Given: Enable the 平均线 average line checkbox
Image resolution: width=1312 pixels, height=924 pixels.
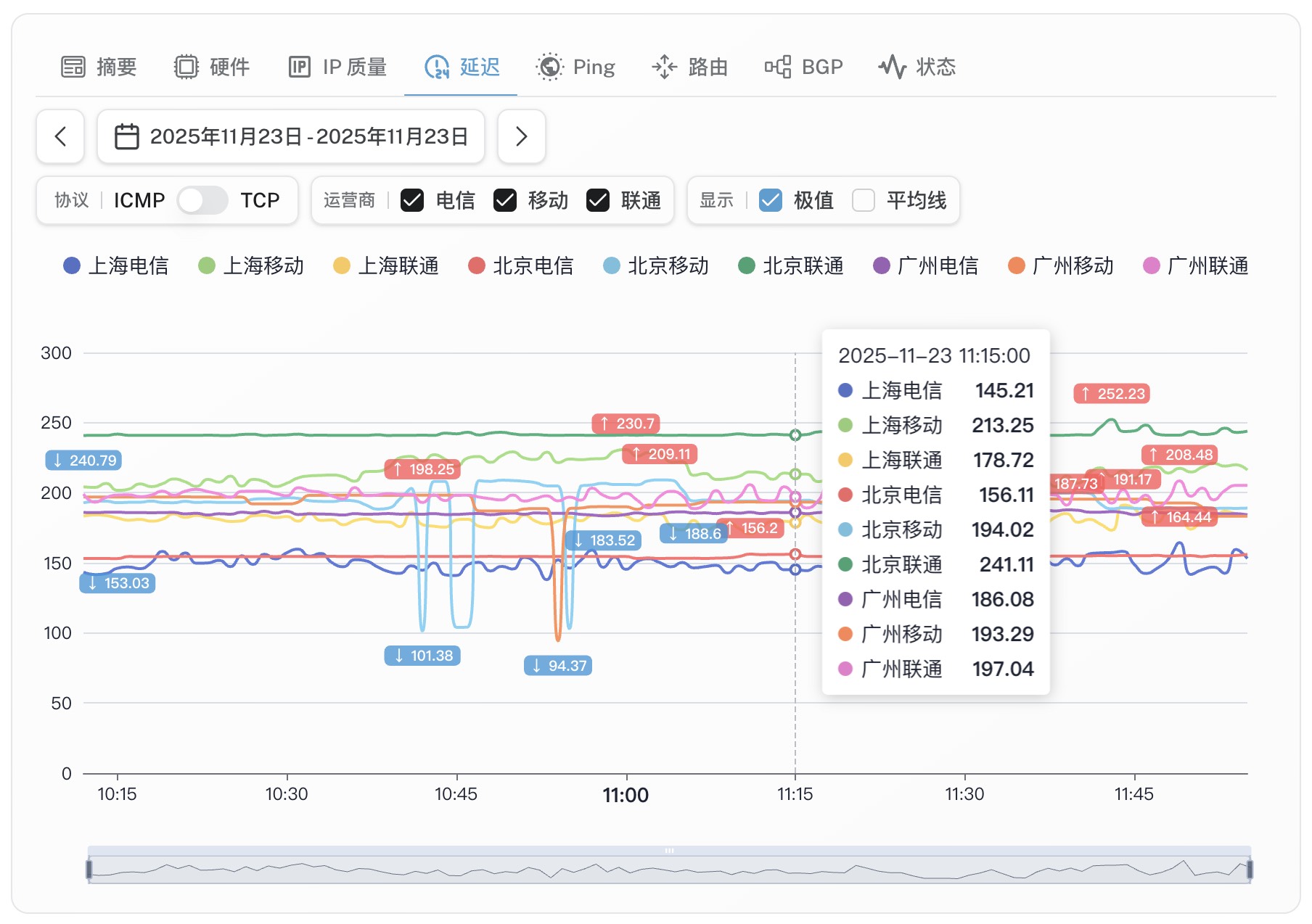Looking at the screenshot, I should (x=864, y=200).
